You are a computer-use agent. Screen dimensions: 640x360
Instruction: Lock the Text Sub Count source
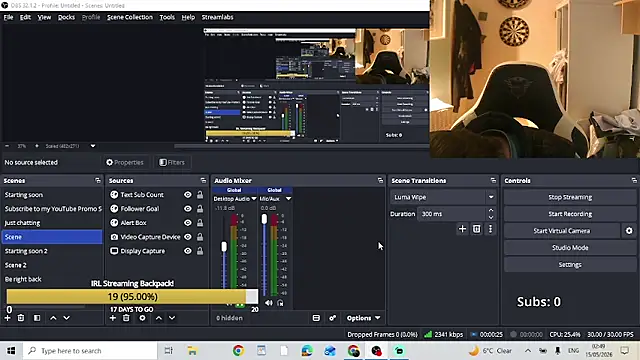200,195
